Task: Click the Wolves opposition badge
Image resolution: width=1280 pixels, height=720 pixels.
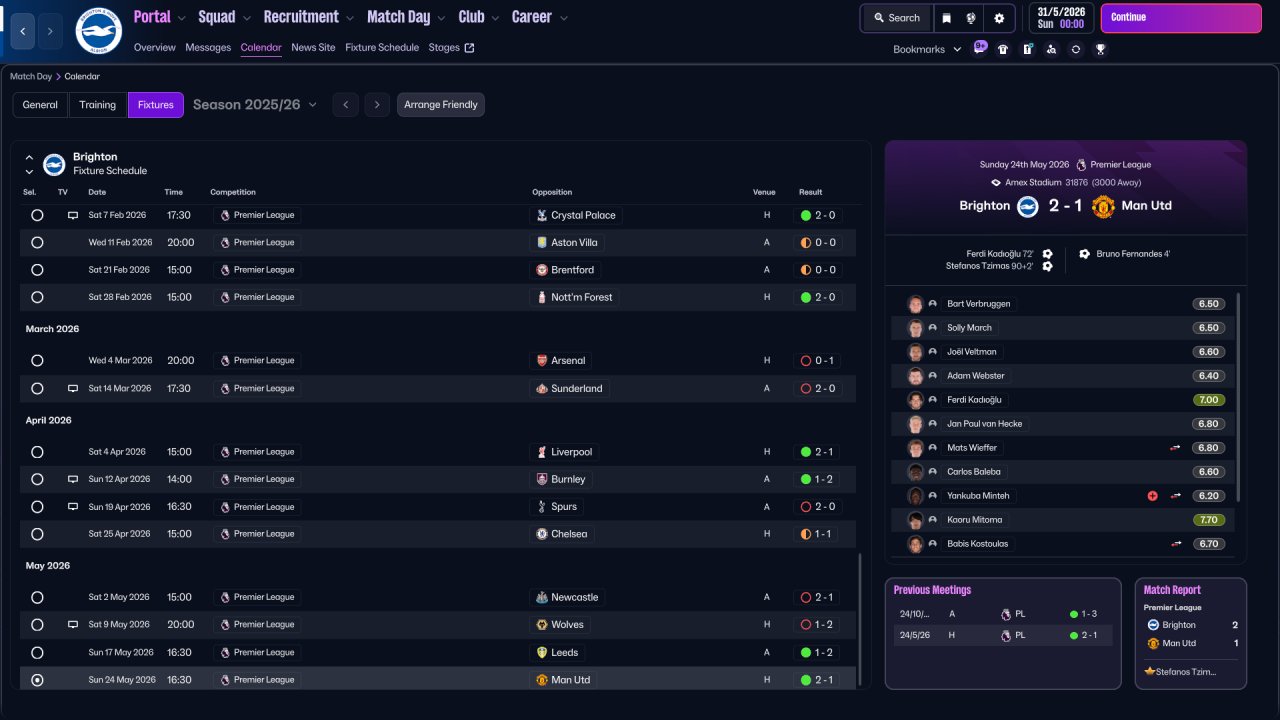Action: [x=542, y=624]
